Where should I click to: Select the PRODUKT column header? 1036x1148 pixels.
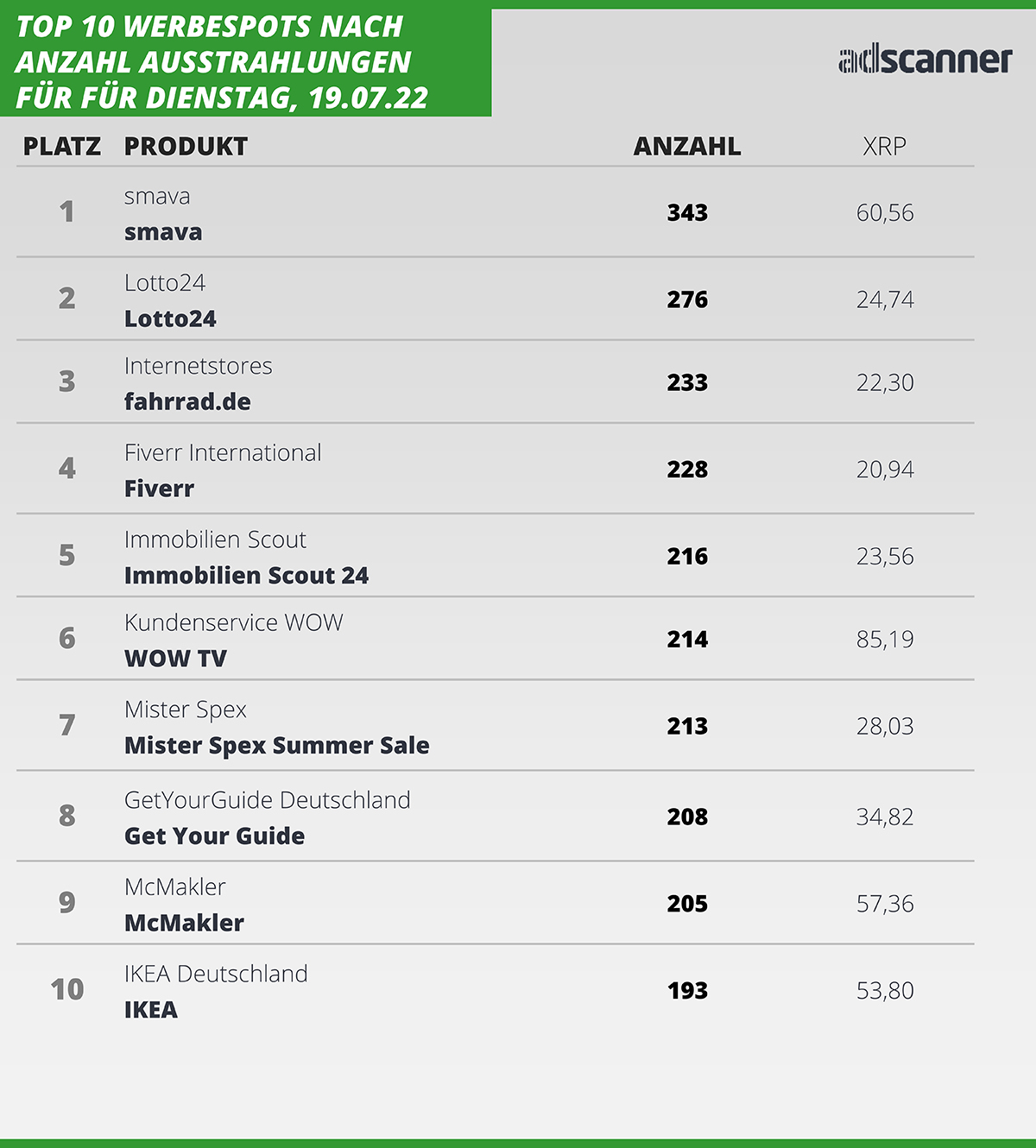[186, 147]
